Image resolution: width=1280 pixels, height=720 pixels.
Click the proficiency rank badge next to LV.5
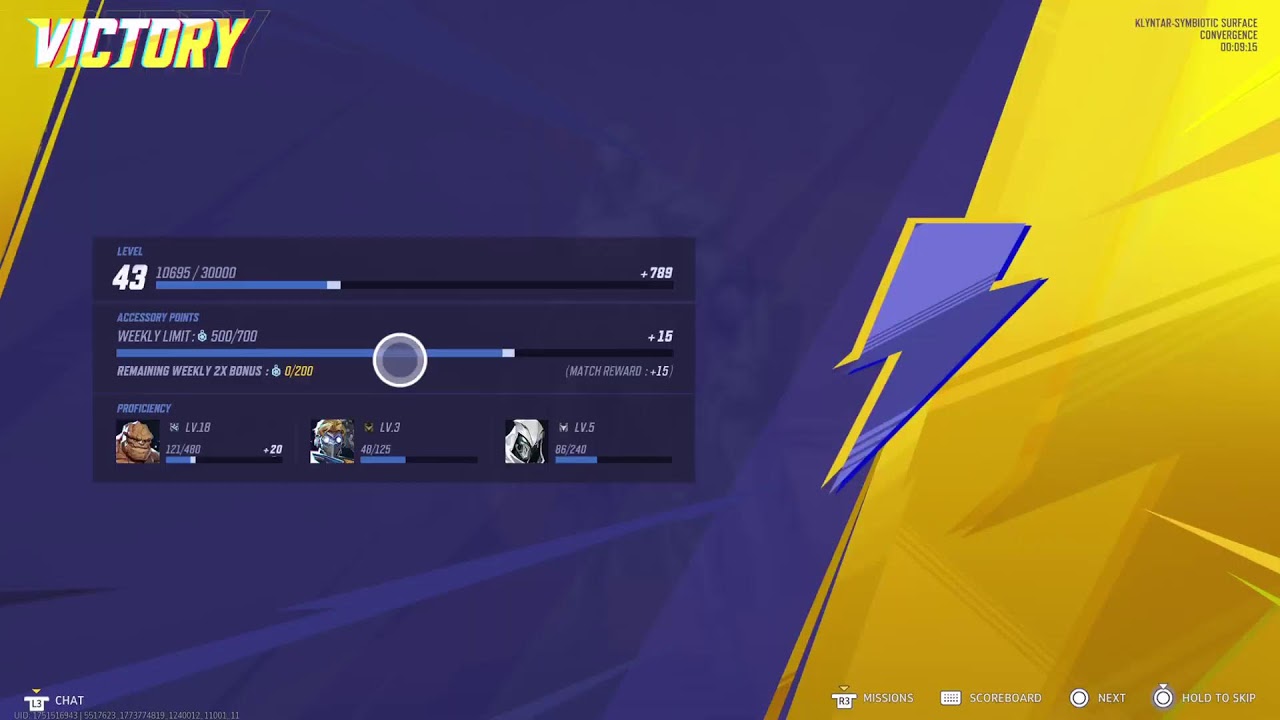click(563, 428)
